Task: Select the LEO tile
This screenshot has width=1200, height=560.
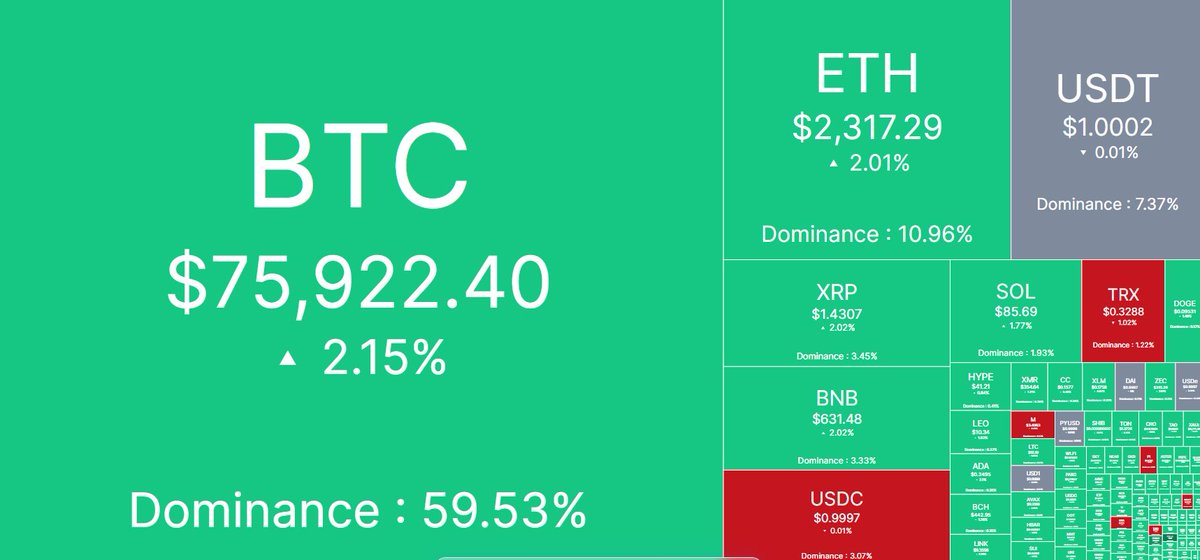Action: [x=980, y=431]
